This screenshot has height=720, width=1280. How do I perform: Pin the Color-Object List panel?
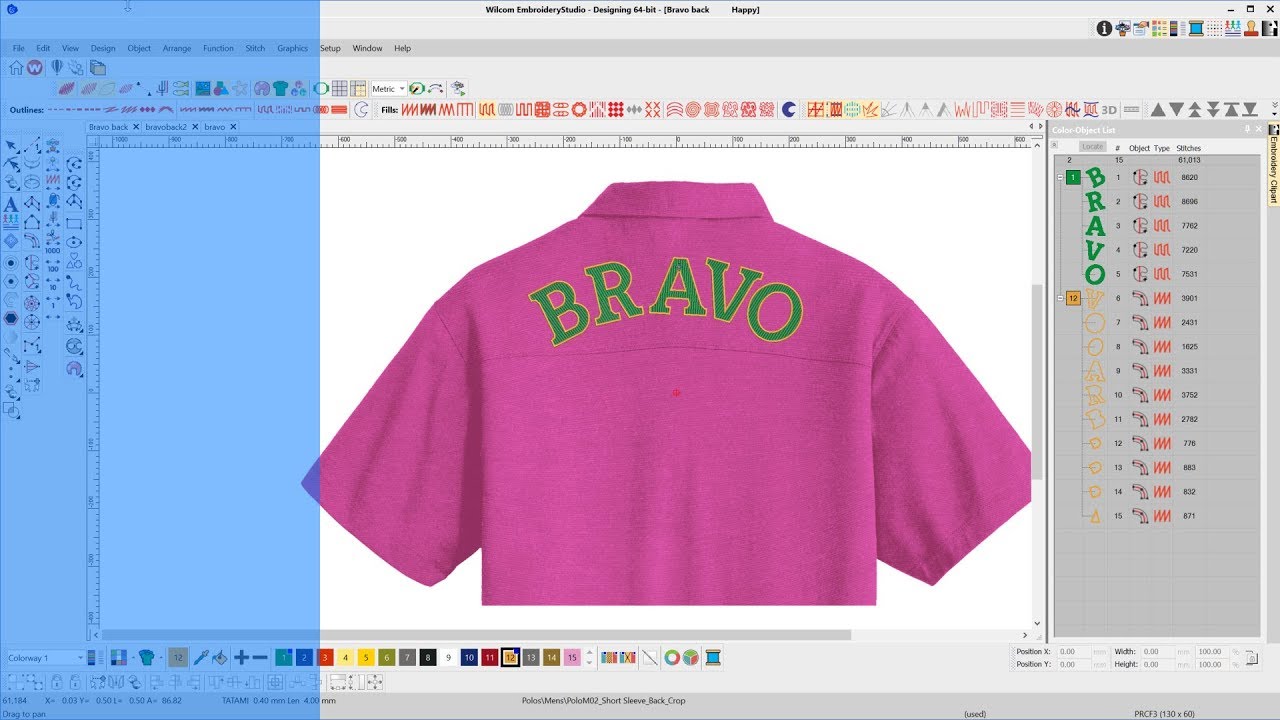click(x=1248, y=130)
